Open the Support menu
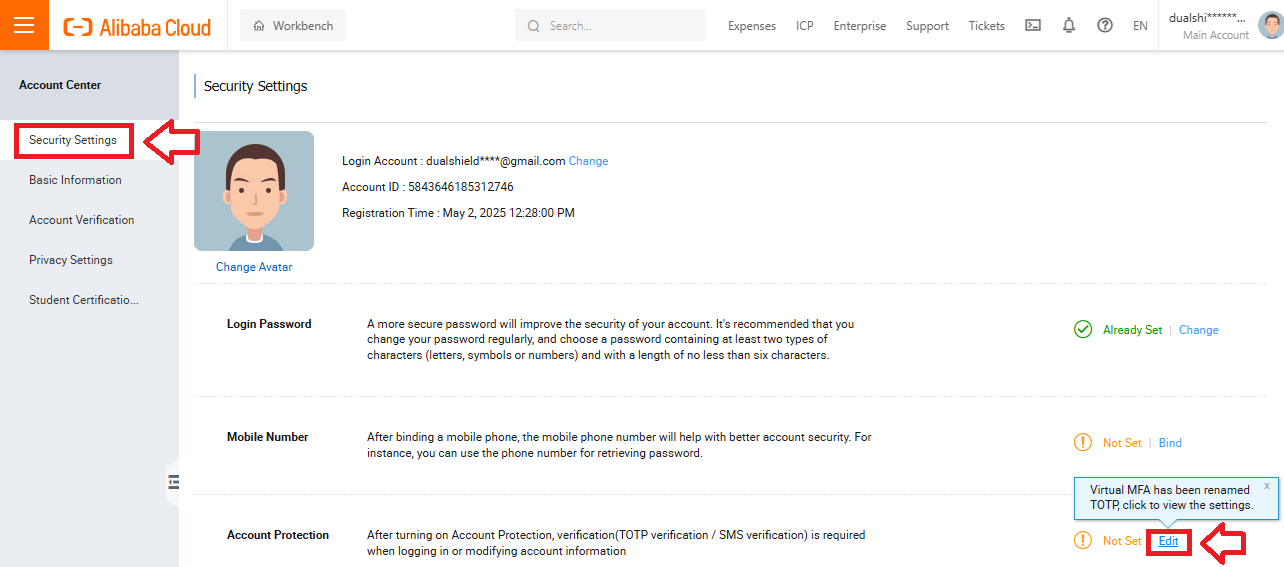Viewport: 1284px width, 567px height. click(927, 26)
